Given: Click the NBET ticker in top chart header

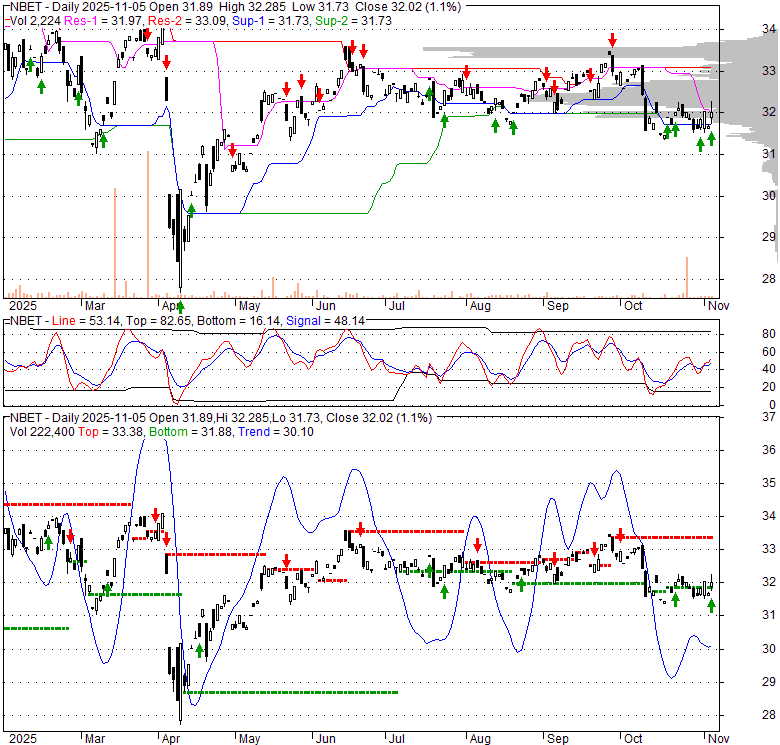Looking at the screenshot, I should 23,7.
